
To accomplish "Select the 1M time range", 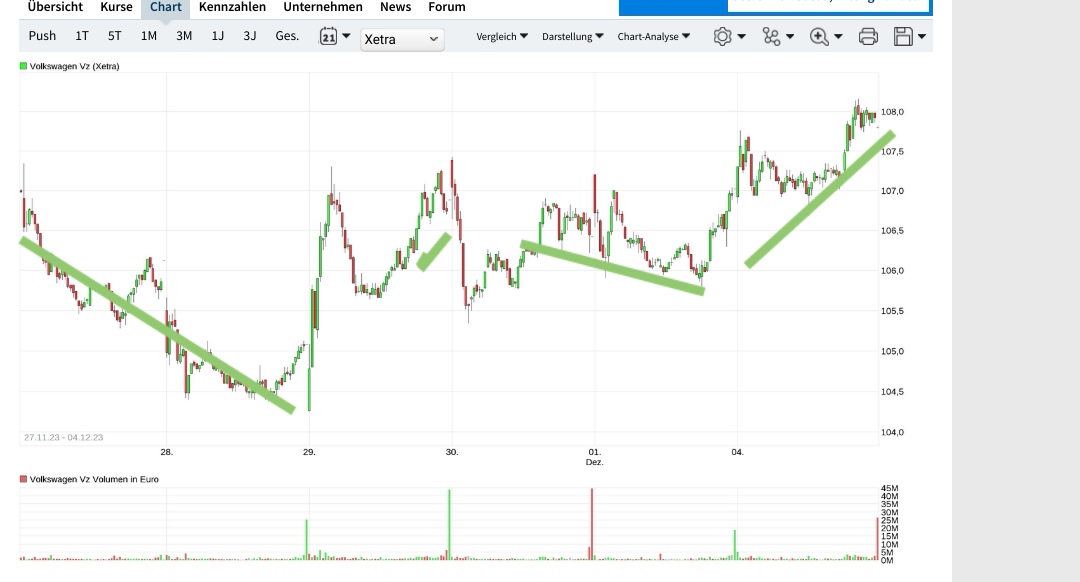I will point(149,36).
